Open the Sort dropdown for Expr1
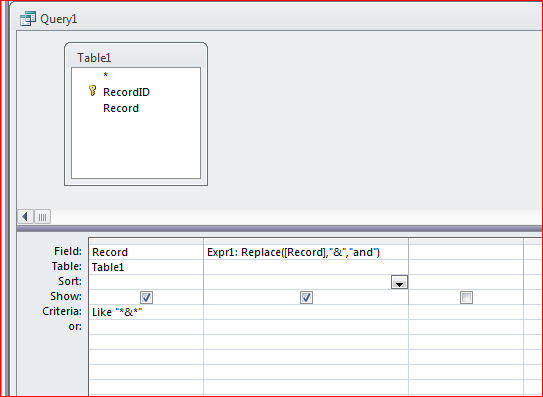The height and width of the screenshot is (397, 543). click(399, 282)
